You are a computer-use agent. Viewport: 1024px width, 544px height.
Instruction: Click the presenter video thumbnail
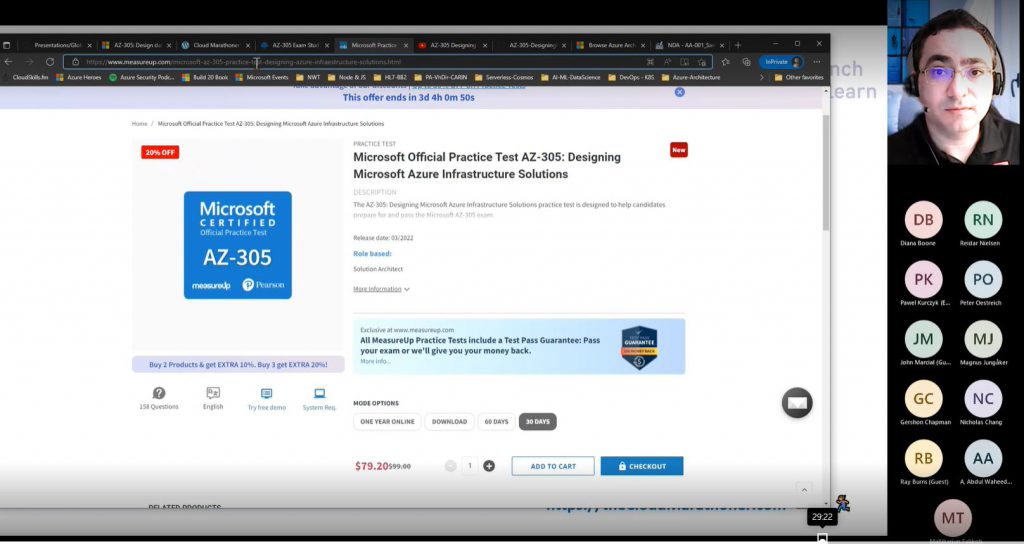coord(953,83)
